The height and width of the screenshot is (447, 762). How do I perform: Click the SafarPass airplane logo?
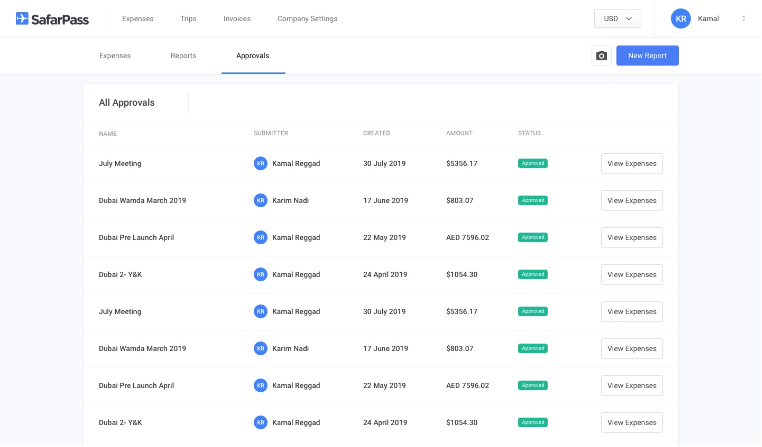(x=22, y=18)
